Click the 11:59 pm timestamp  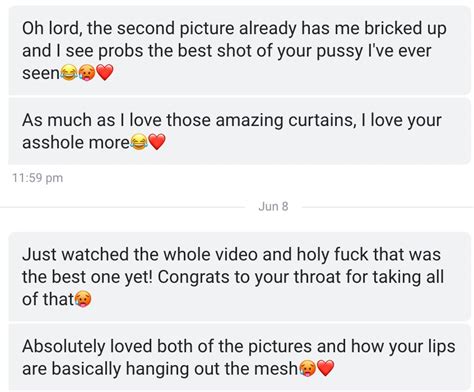(38, 178)
